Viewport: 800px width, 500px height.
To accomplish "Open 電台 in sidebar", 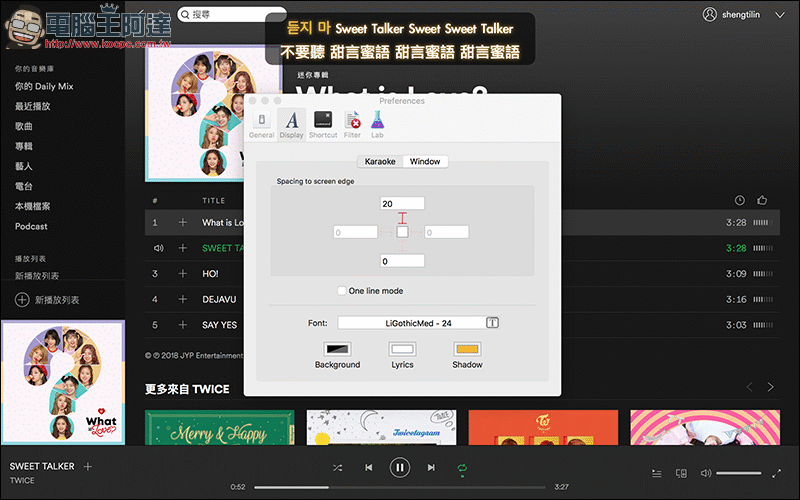I will (x=23, y=186).
